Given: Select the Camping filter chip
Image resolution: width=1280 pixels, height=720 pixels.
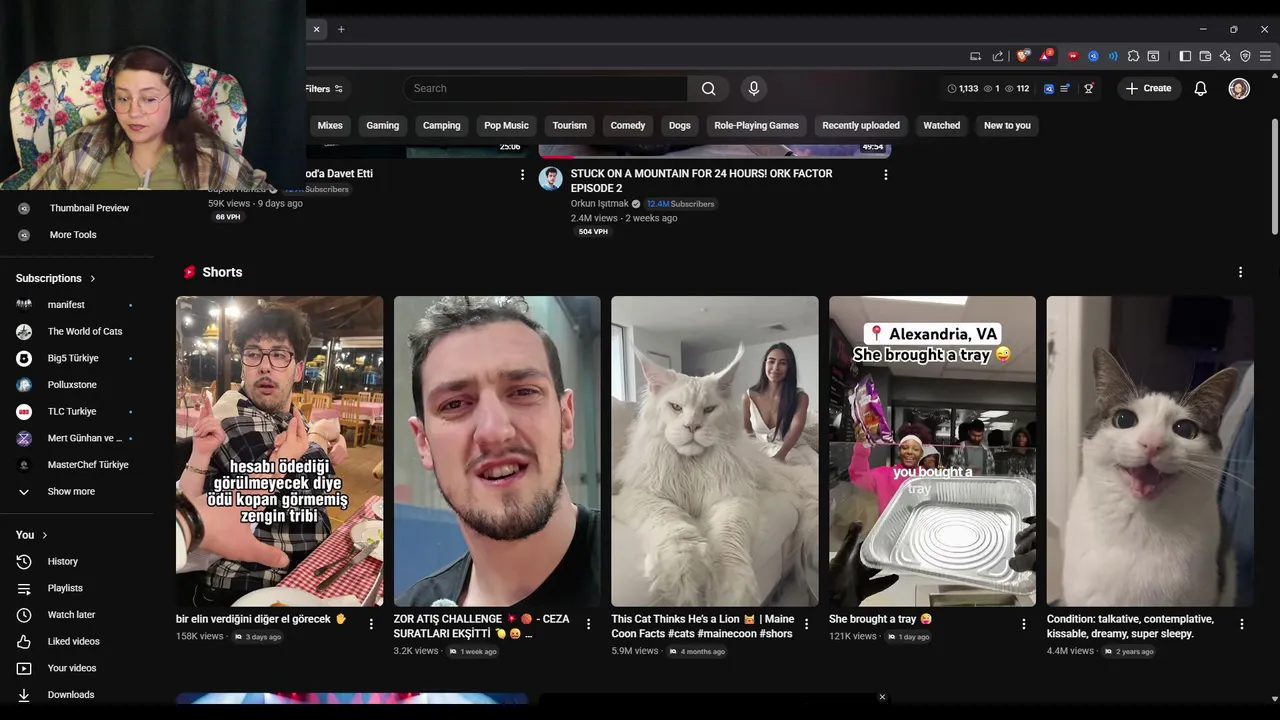Looking at the screenshot, I should [441, 125].
